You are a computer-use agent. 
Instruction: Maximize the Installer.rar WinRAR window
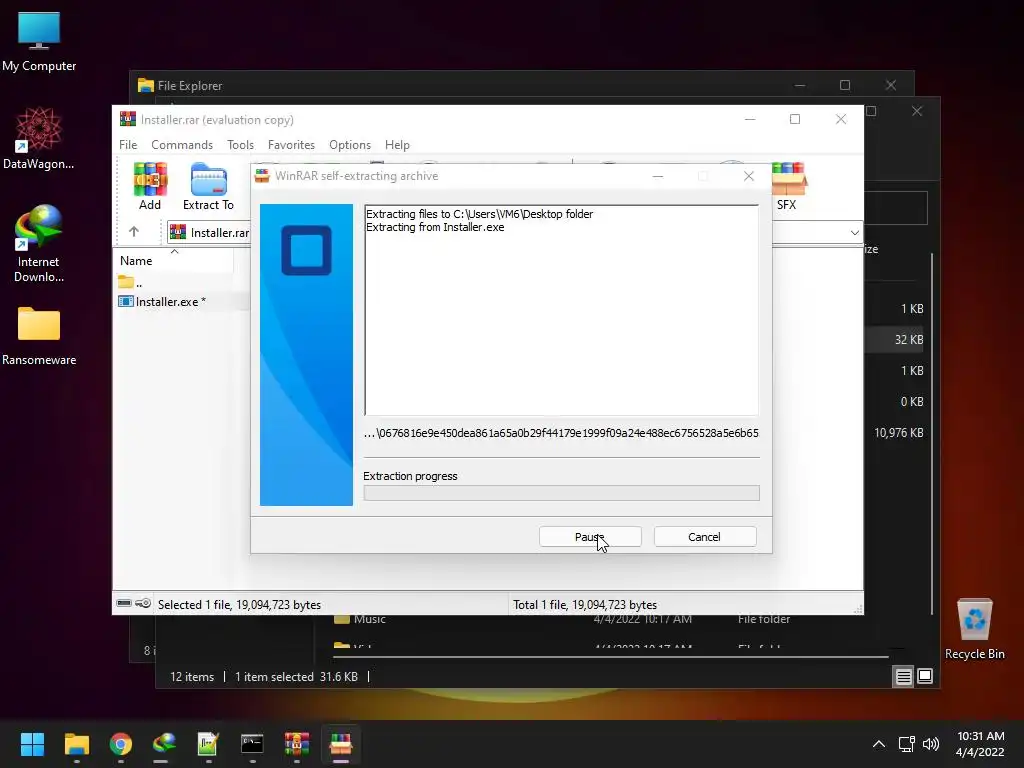tap(795, 119)
